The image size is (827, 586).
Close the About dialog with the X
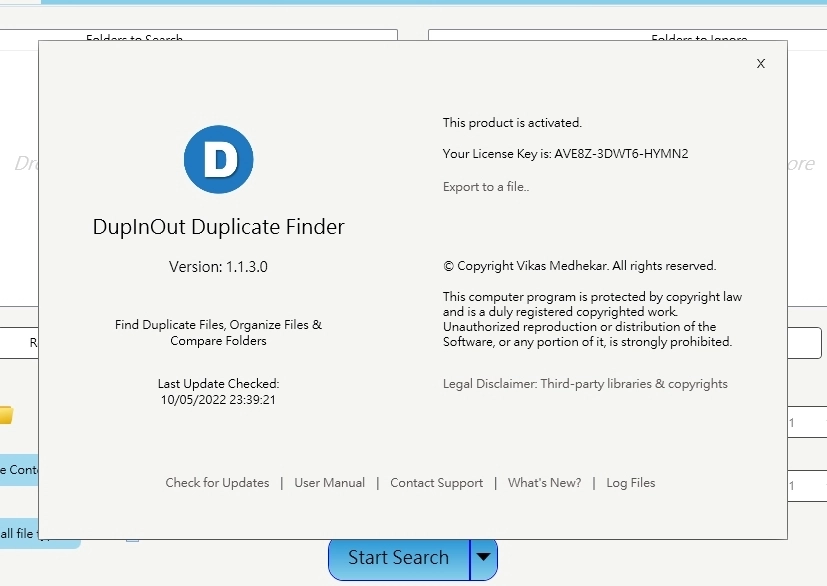(x=761, y=64)
